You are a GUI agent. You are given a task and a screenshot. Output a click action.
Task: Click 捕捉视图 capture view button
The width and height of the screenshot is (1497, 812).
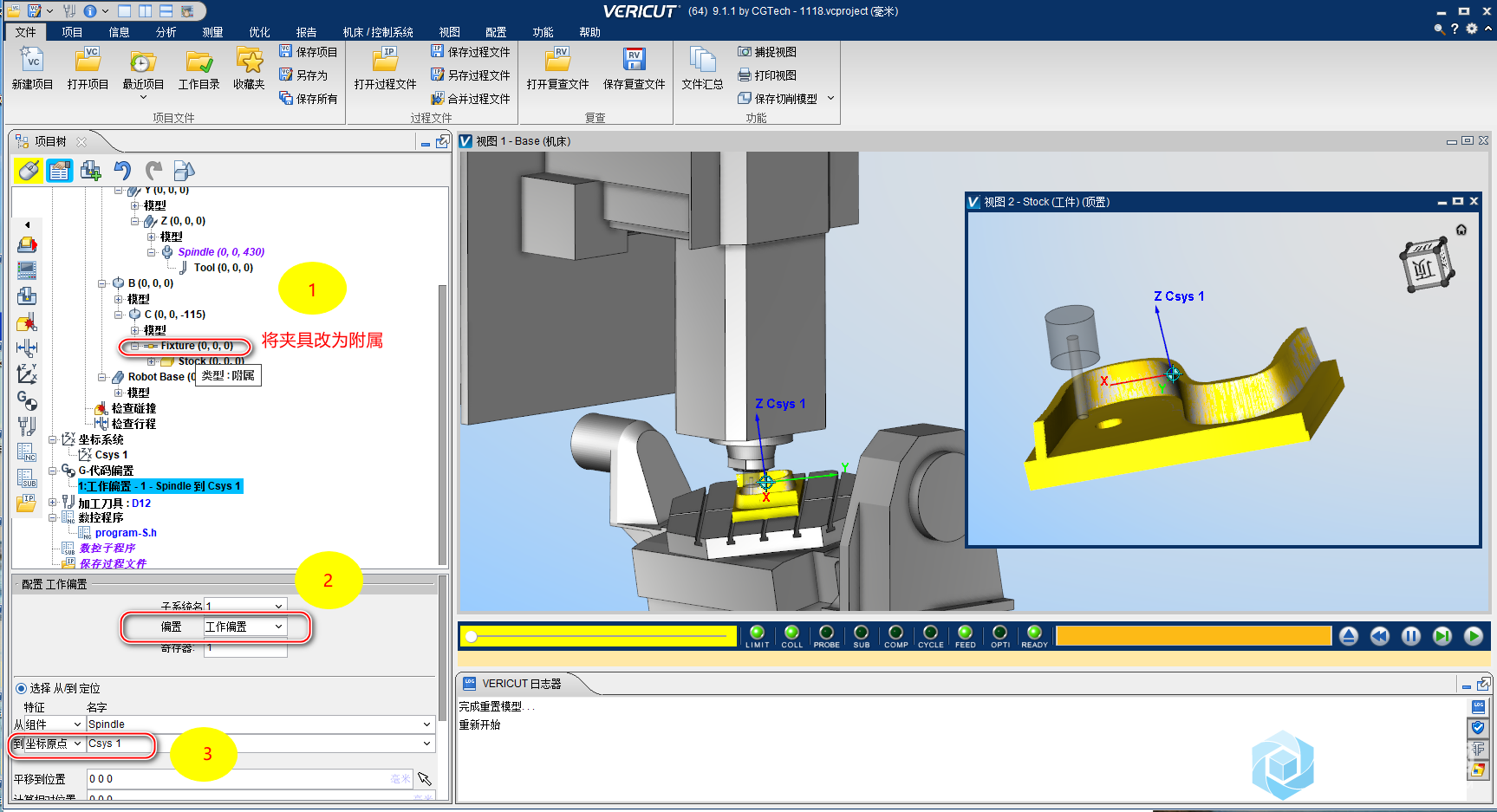767,52
